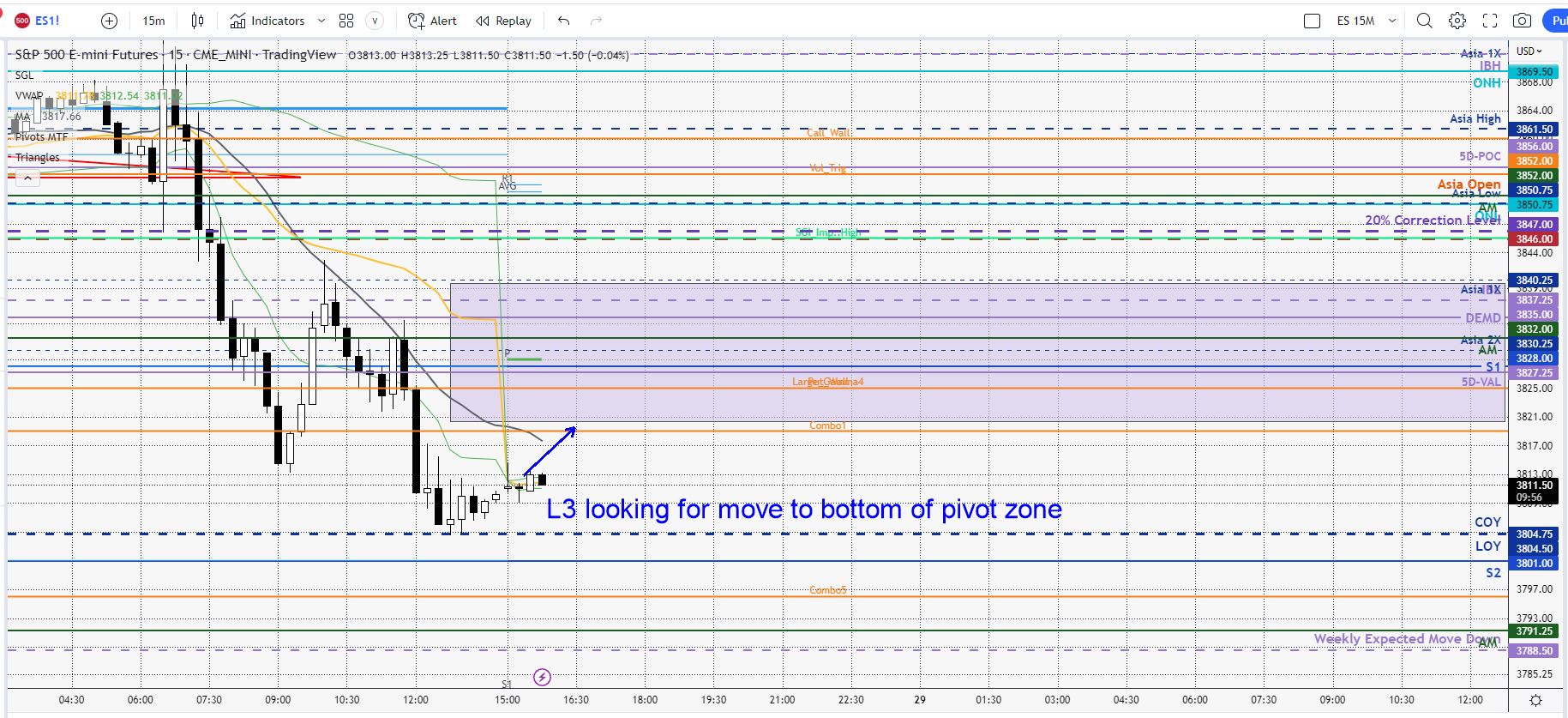Click the ES1! S&P 500 symbol logo
Screen dimensions: 1568x718
click(x=22, y=21)
